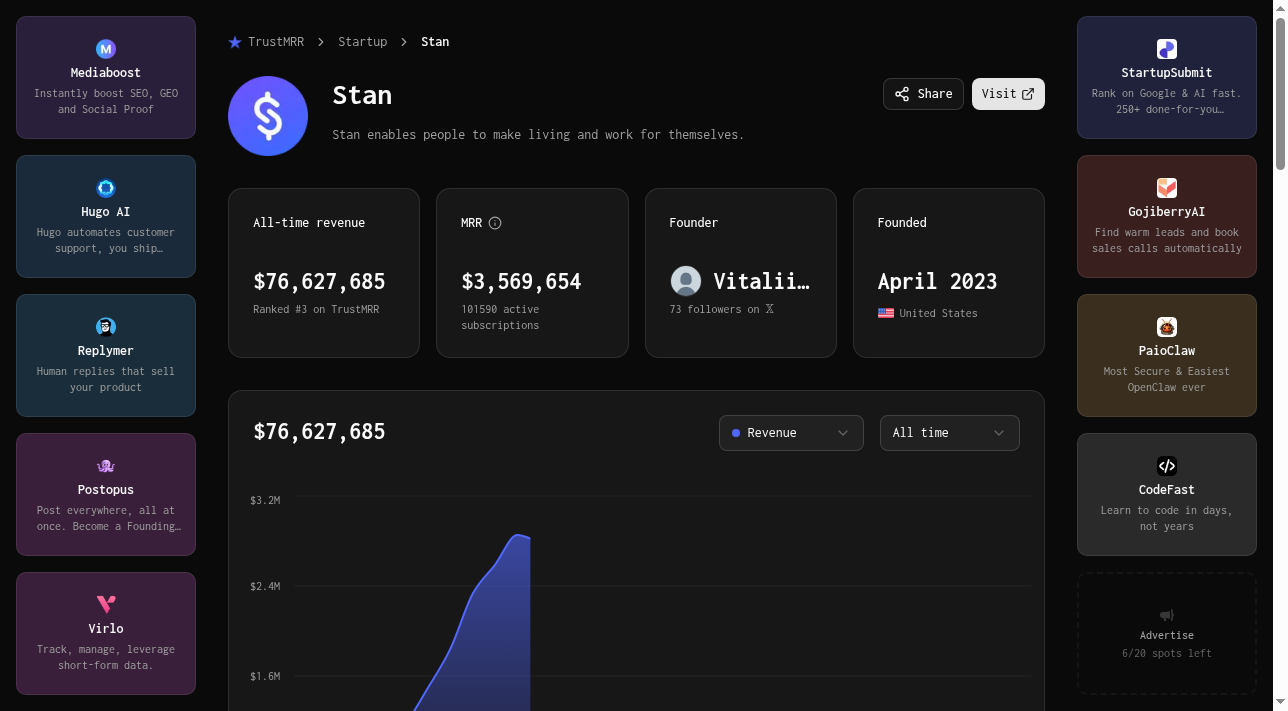Click the "$2.4M" chart axis label
1288x711 pixels.
point(265,586)
